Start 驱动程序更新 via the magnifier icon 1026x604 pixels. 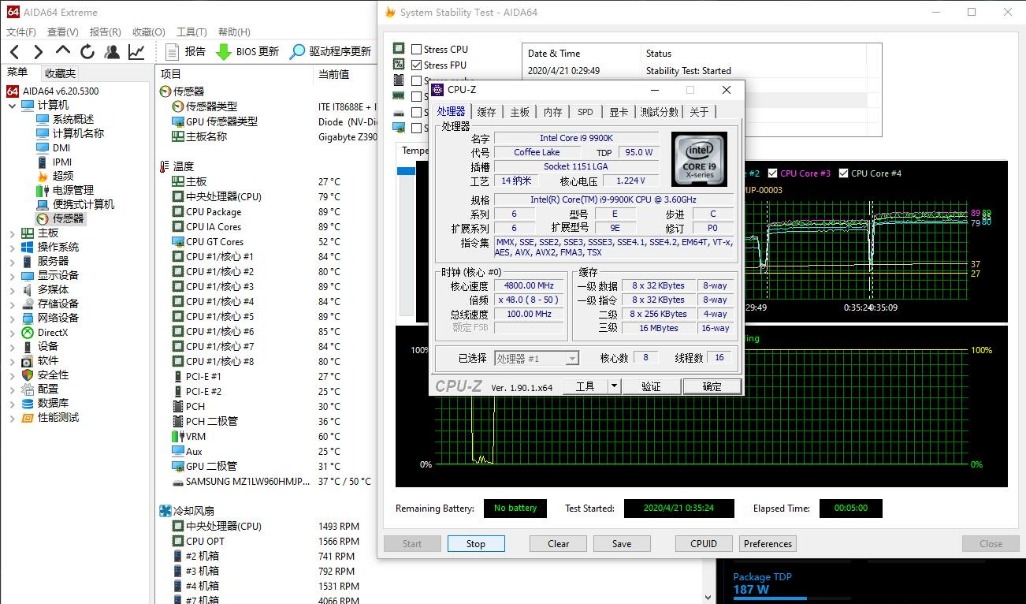tap(297, 52)
